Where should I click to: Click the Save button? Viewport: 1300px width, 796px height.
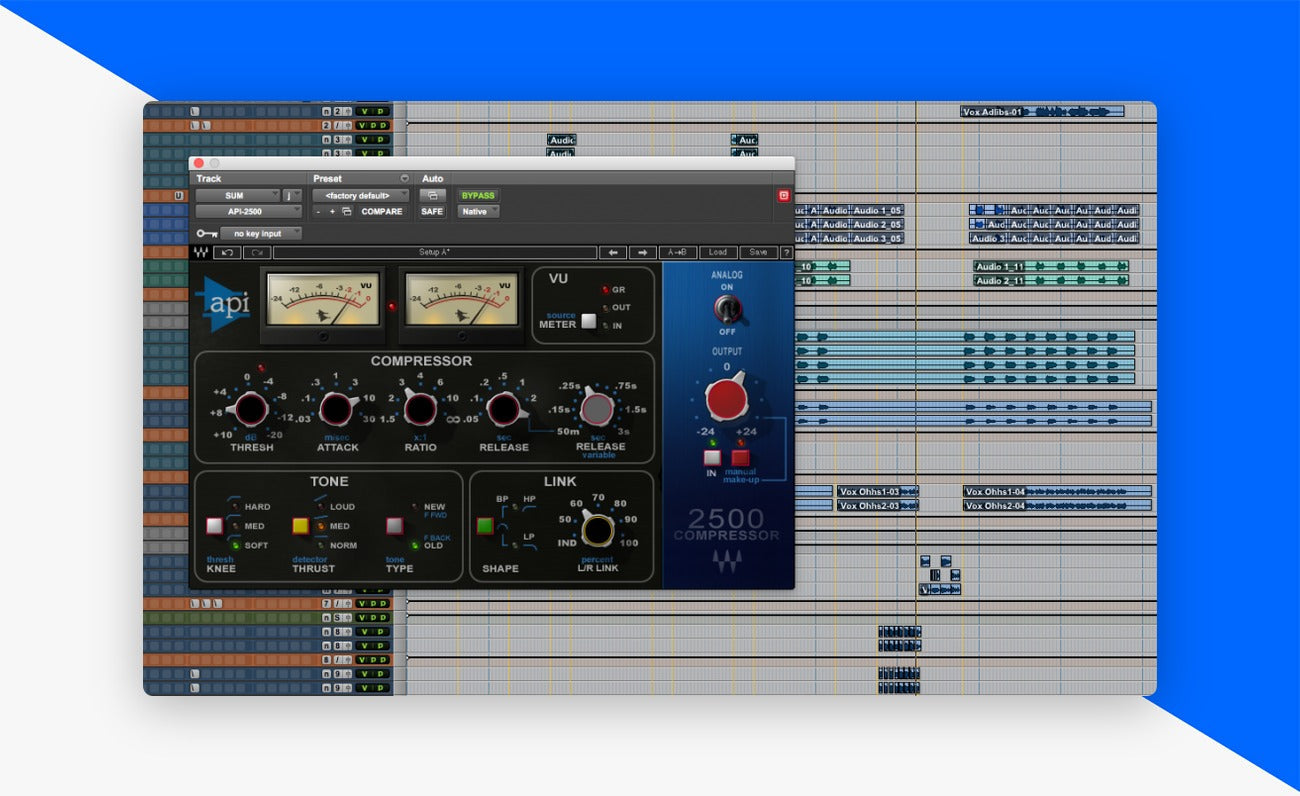[758, 253]
